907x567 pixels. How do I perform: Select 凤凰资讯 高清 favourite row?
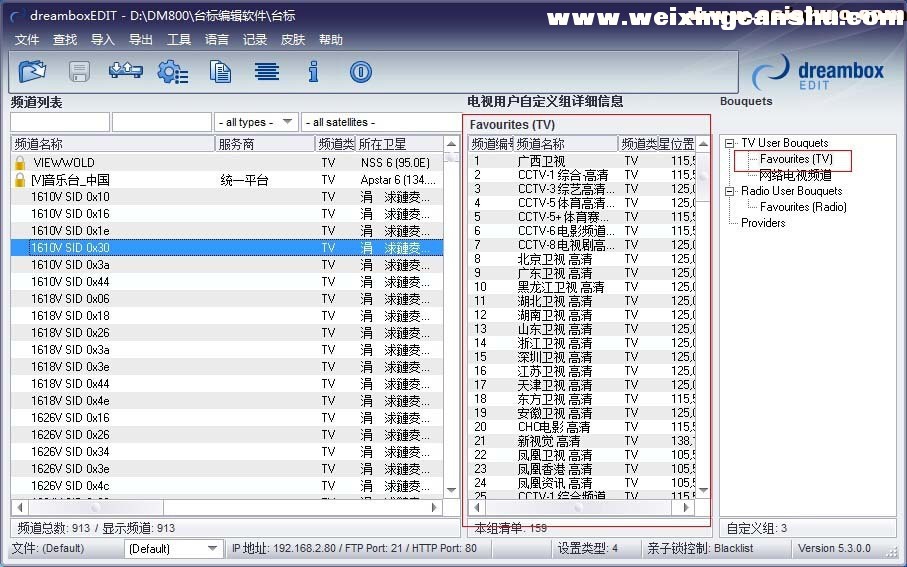click(582, 483)
